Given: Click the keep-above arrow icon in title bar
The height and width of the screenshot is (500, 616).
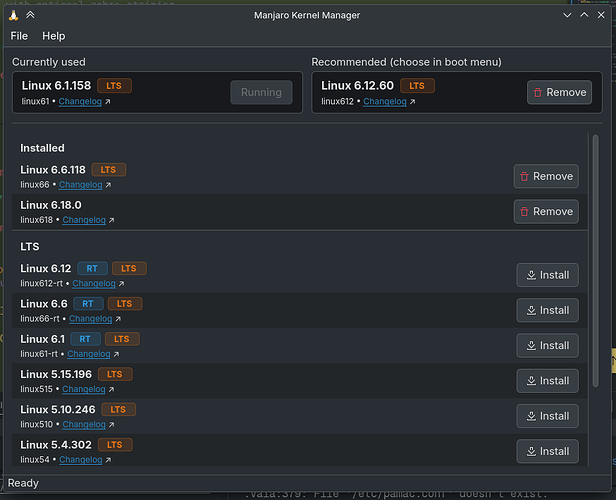Looking at the screenshot, I should pyautogui.click(x=30, y=14).
